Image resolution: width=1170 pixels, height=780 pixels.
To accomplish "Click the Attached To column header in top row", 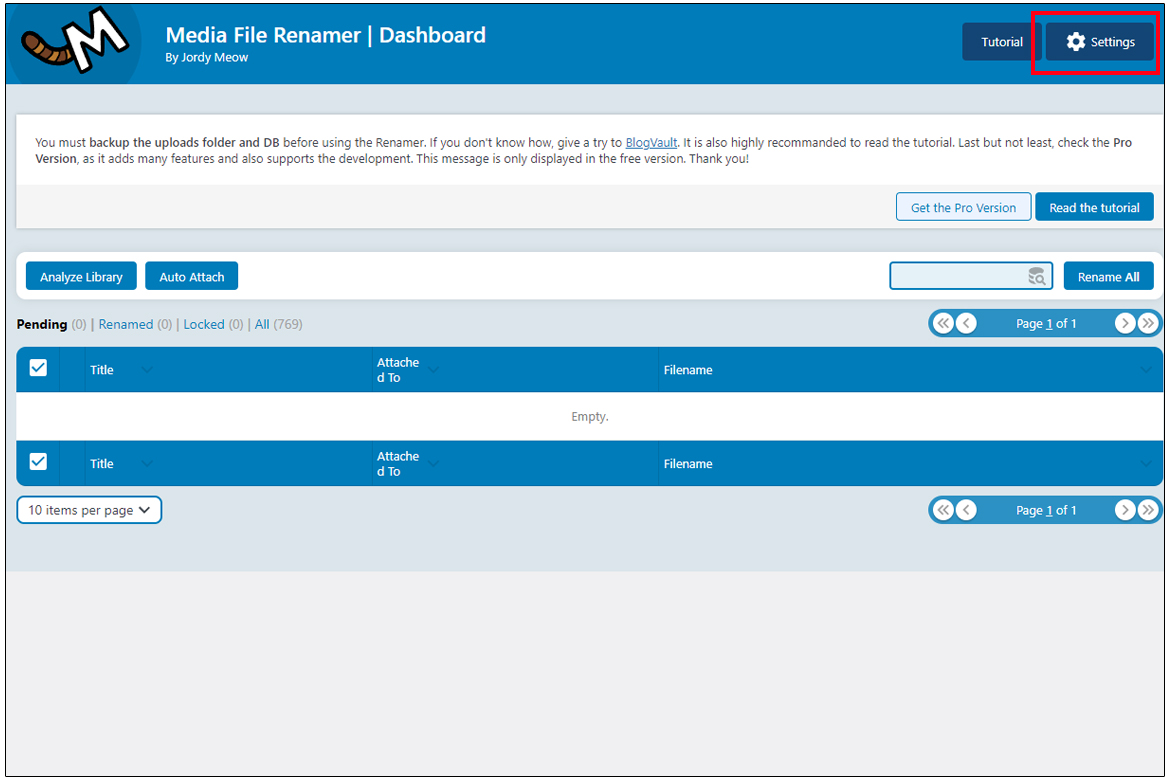I will (398, 369).
